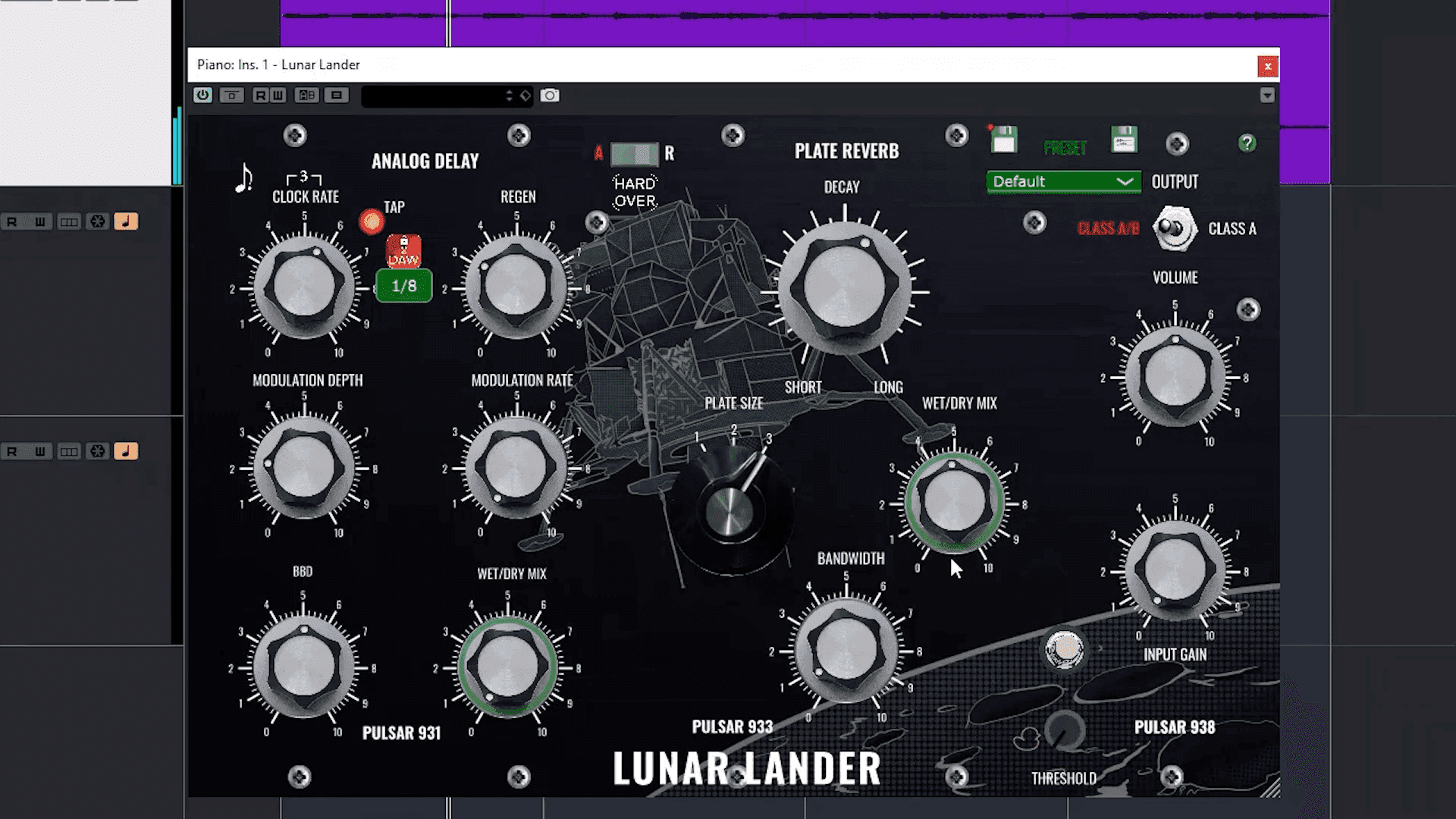This screenshot has height=819, width=1456.
Task: Click the eighth-note icon above Clock Rate
Action: 243,178
